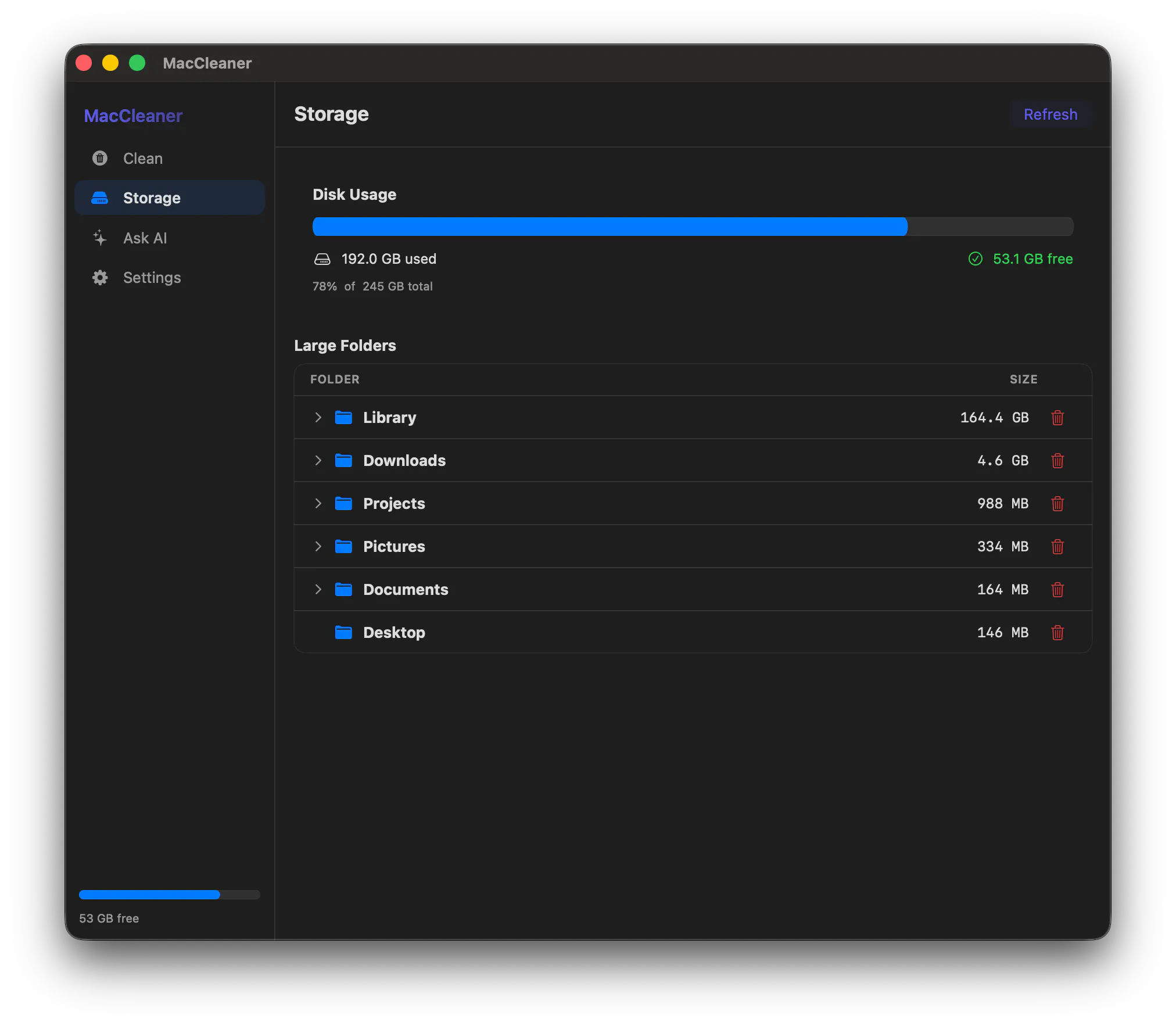Image resolution: width=1176 pixels, height=1026 pixels.
Task: Click the MacCleaner window title text
Action: [207, 63]
